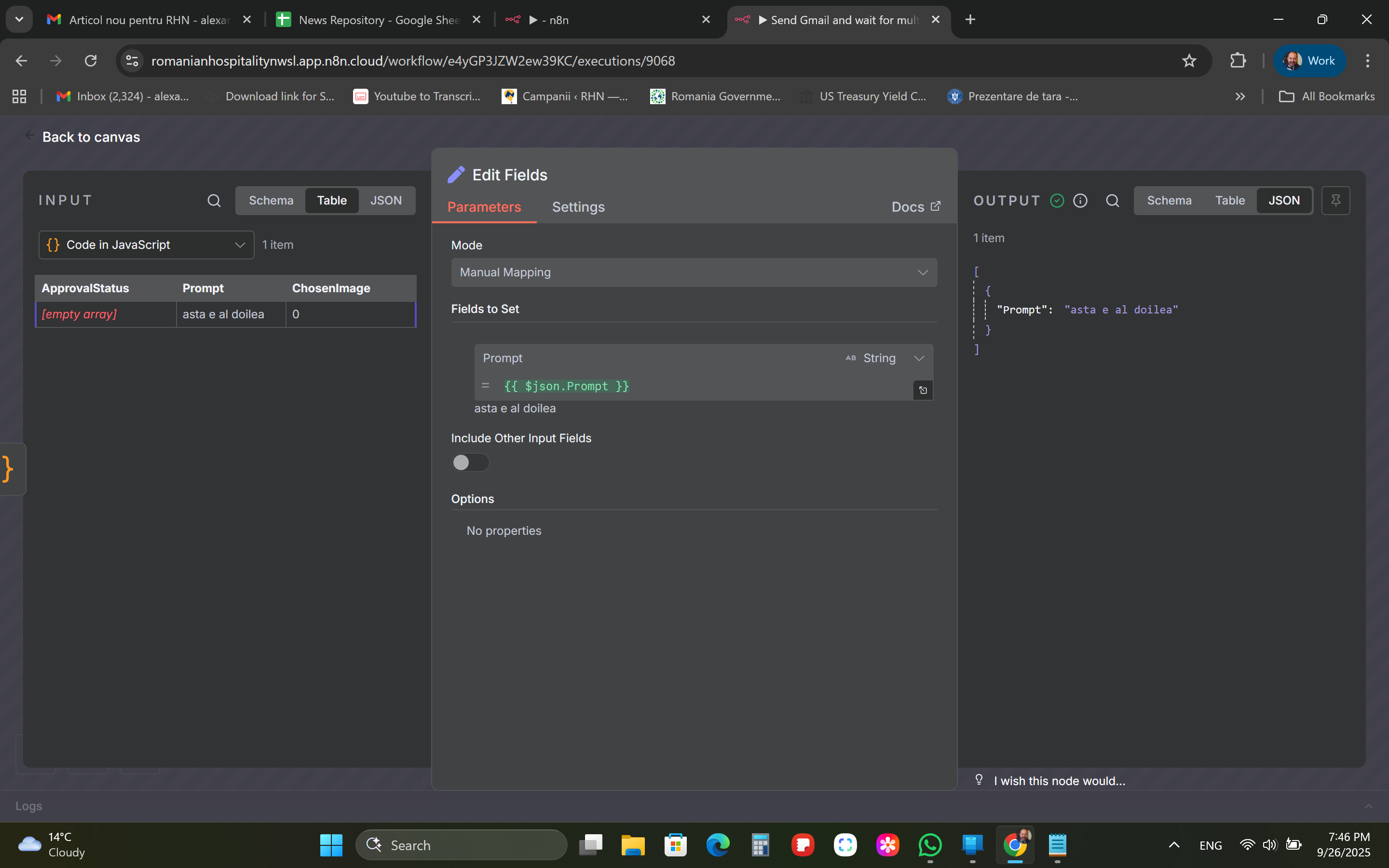The width and height of the screenshot is (1389, 868).
Task: Click the output panel search icon
Action: [x=1112, y=200]
